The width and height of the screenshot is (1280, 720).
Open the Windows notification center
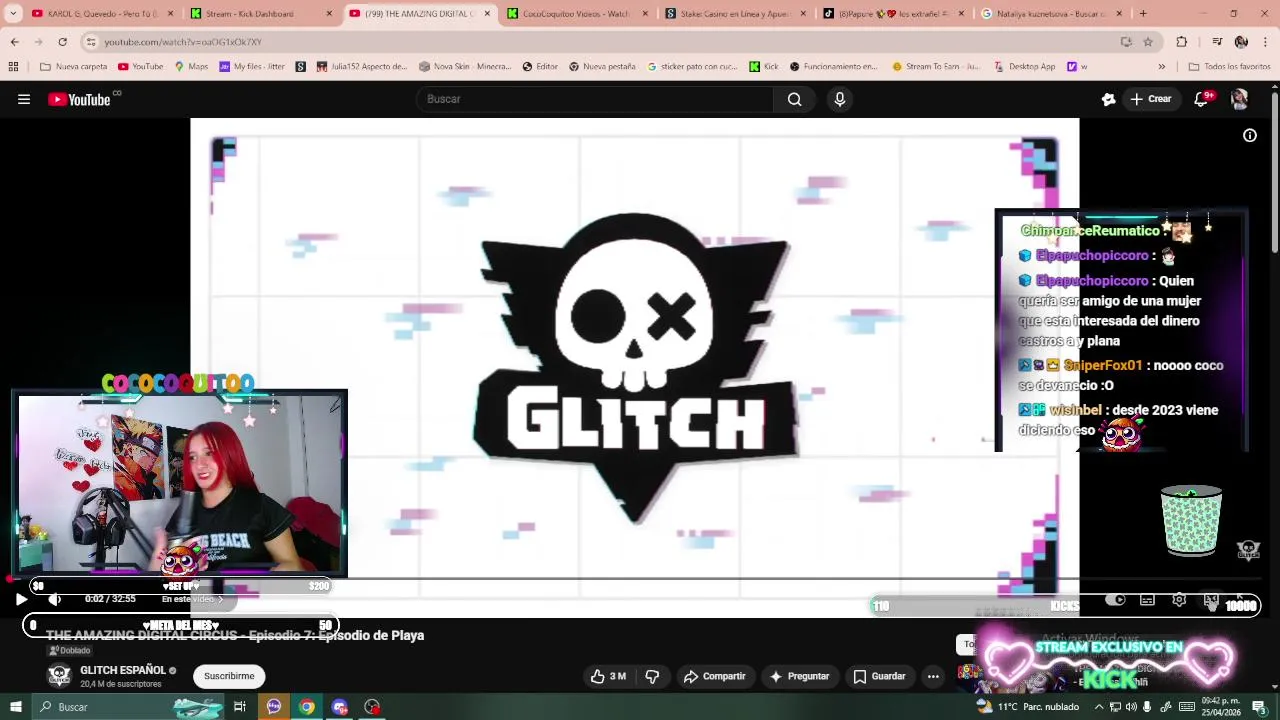[1260, 707]
